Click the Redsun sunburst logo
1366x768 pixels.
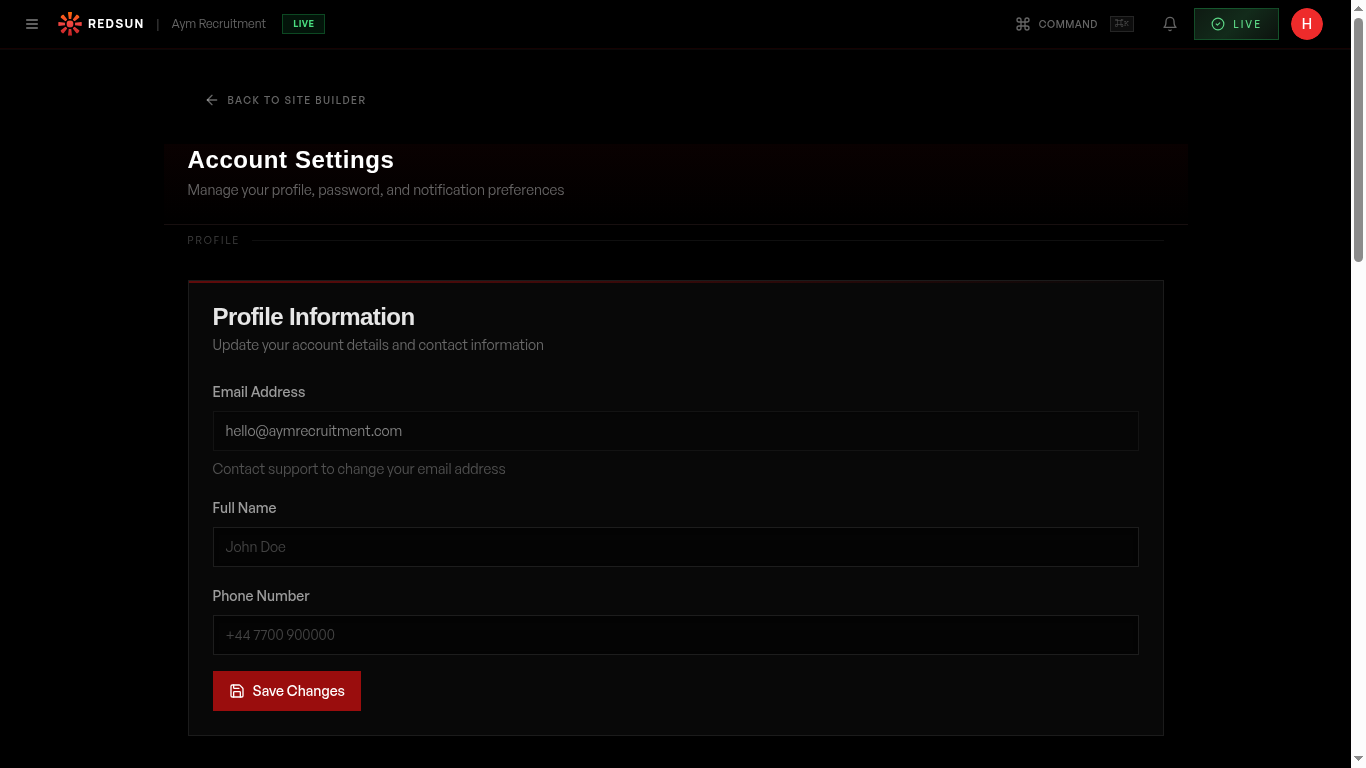point(69,23)
